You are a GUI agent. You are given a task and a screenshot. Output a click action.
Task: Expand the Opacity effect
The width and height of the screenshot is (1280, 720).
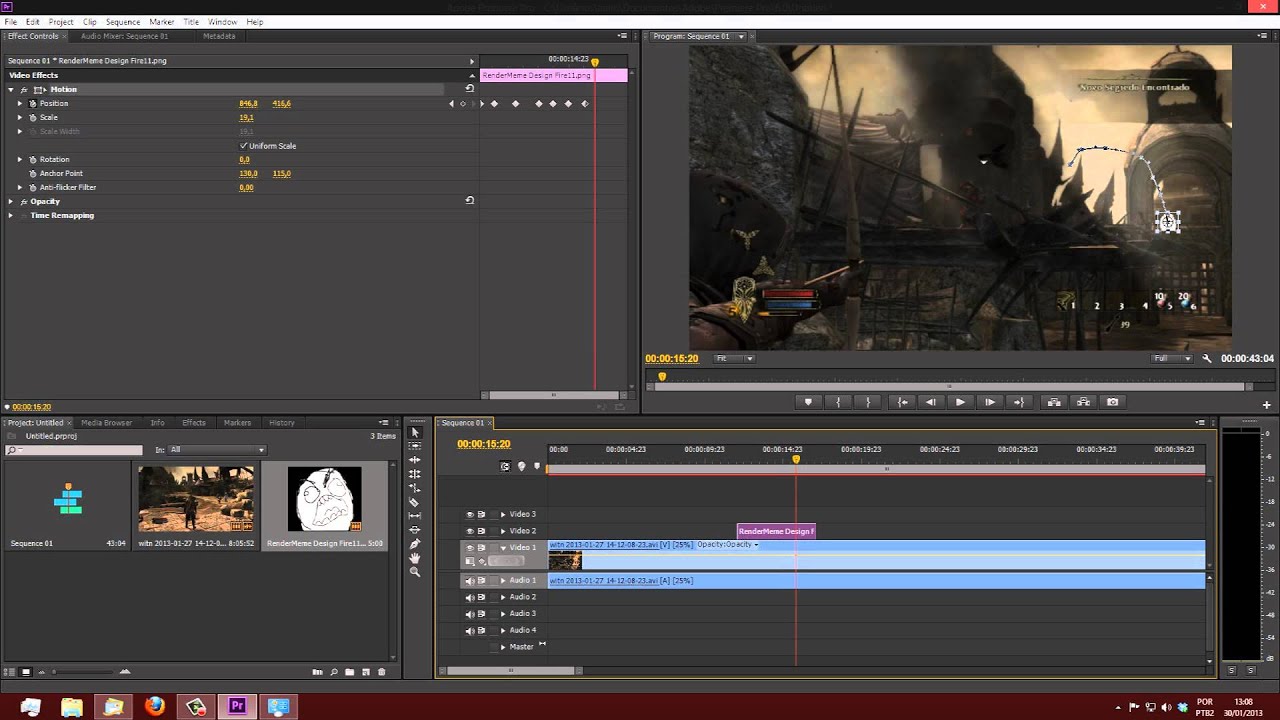[11, 201]
